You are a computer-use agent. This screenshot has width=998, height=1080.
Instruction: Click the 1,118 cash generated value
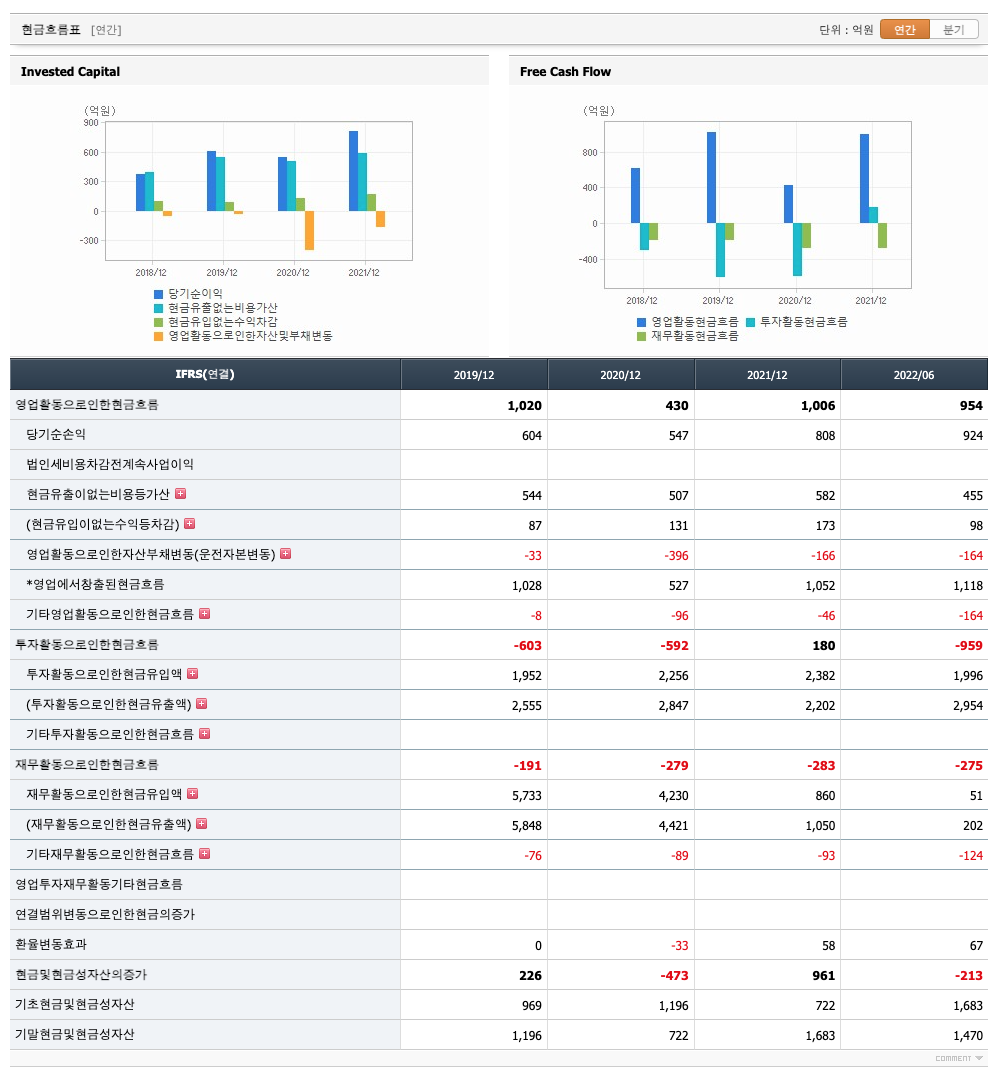pos(968,585)
